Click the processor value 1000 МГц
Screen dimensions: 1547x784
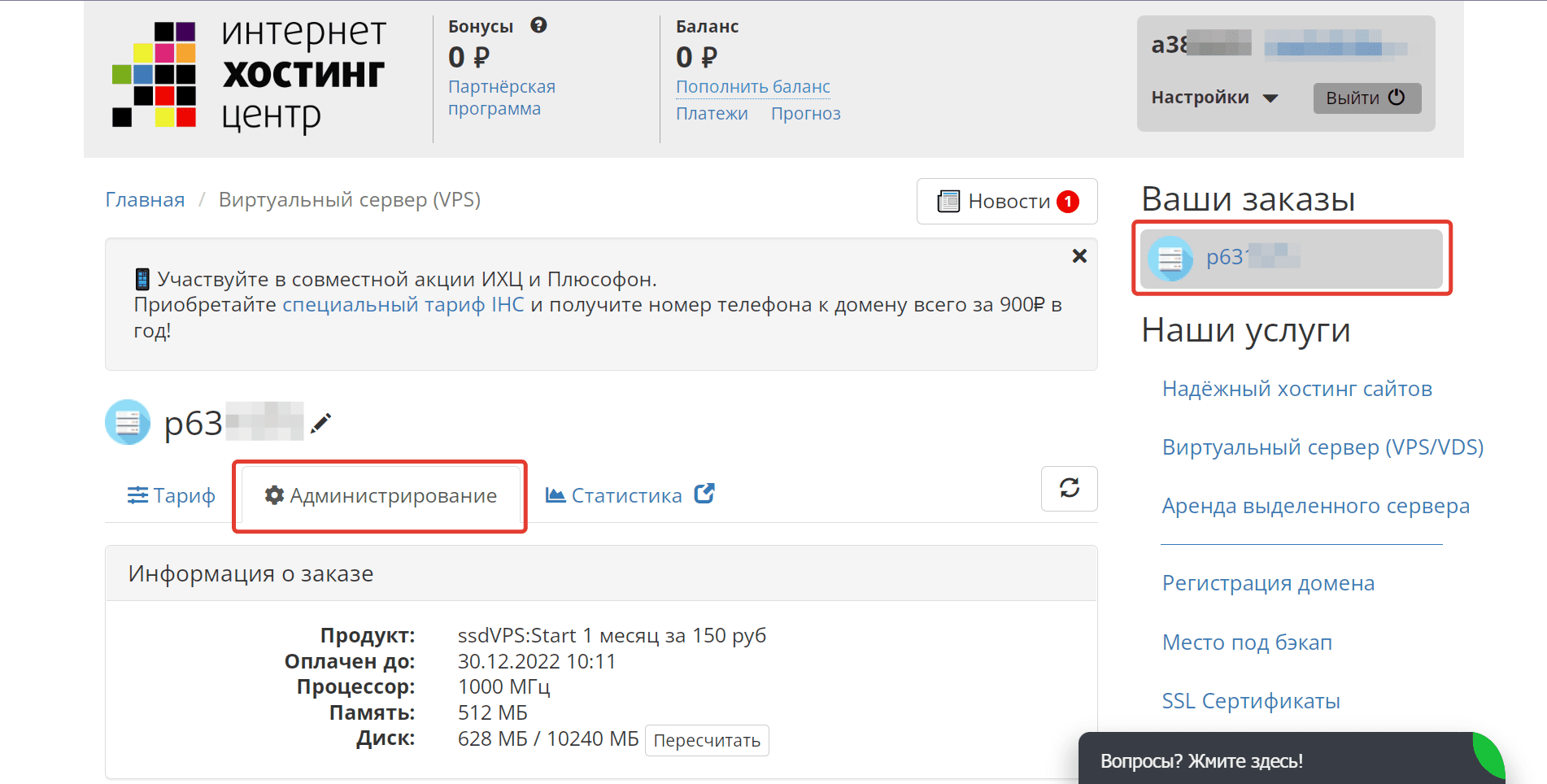(x=504, y=687)
